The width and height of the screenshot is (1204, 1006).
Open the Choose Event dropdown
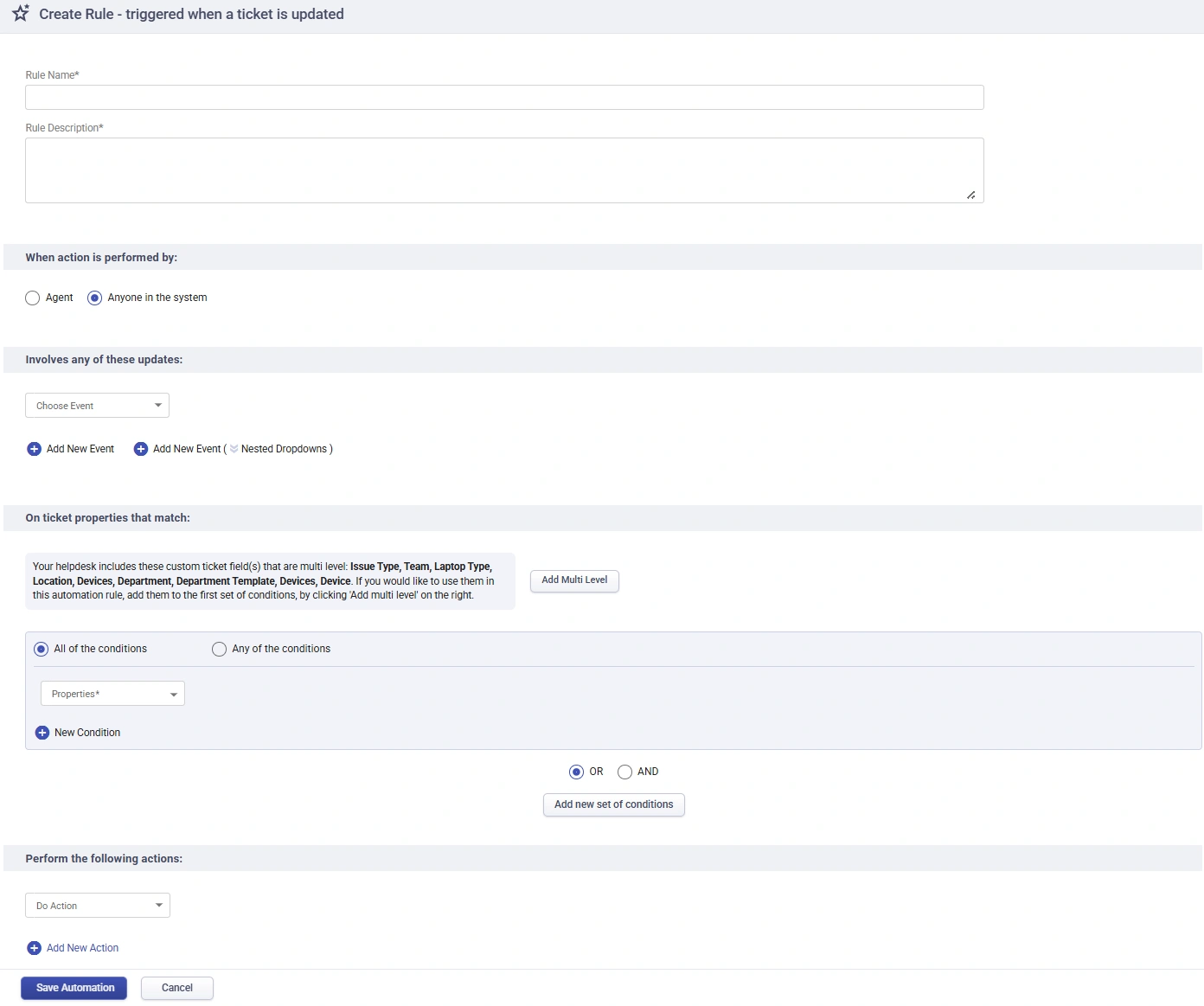(97, 406)
